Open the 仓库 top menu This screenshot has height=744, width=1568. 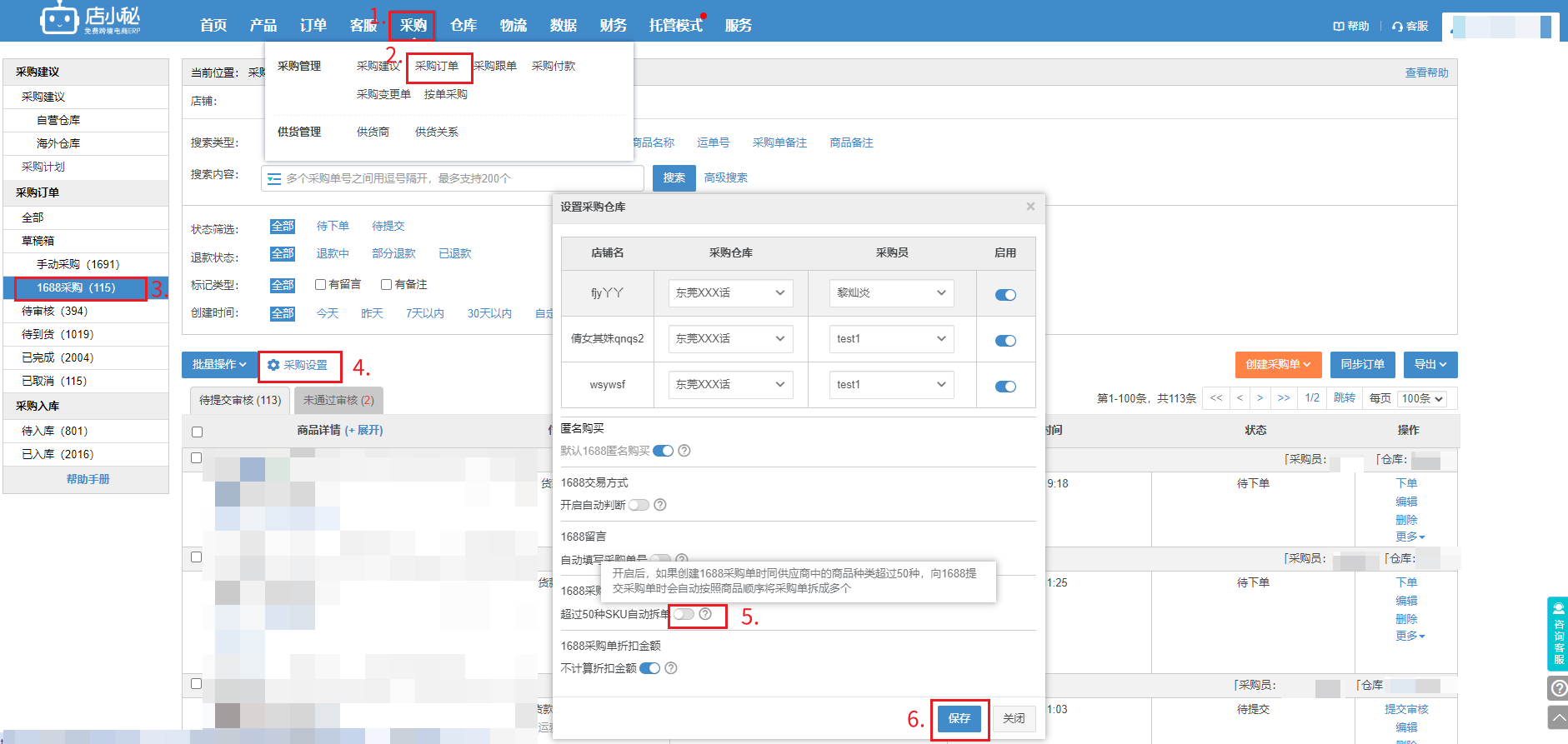(x=463, y=25)
